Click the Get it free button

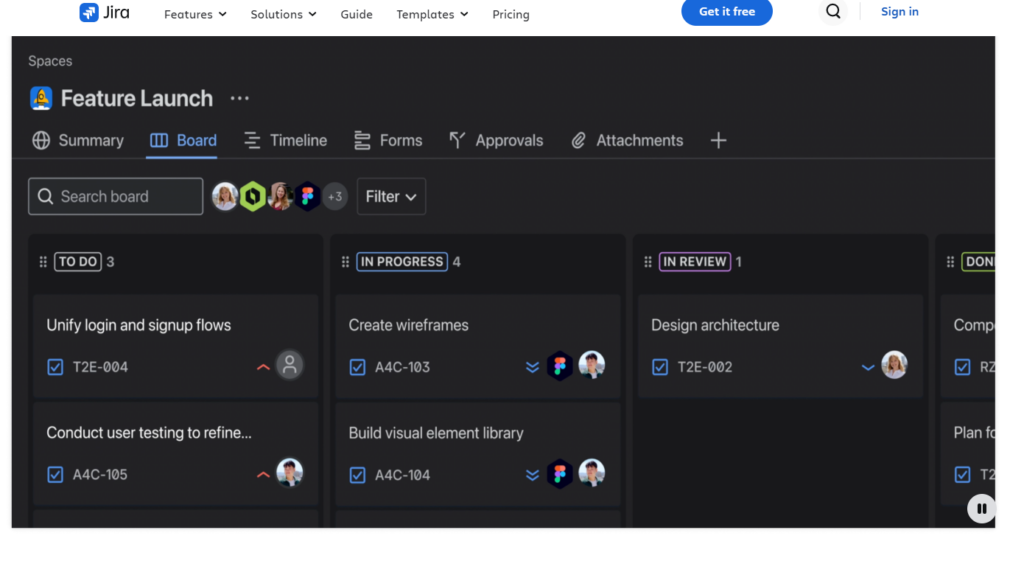click(727, 12)
